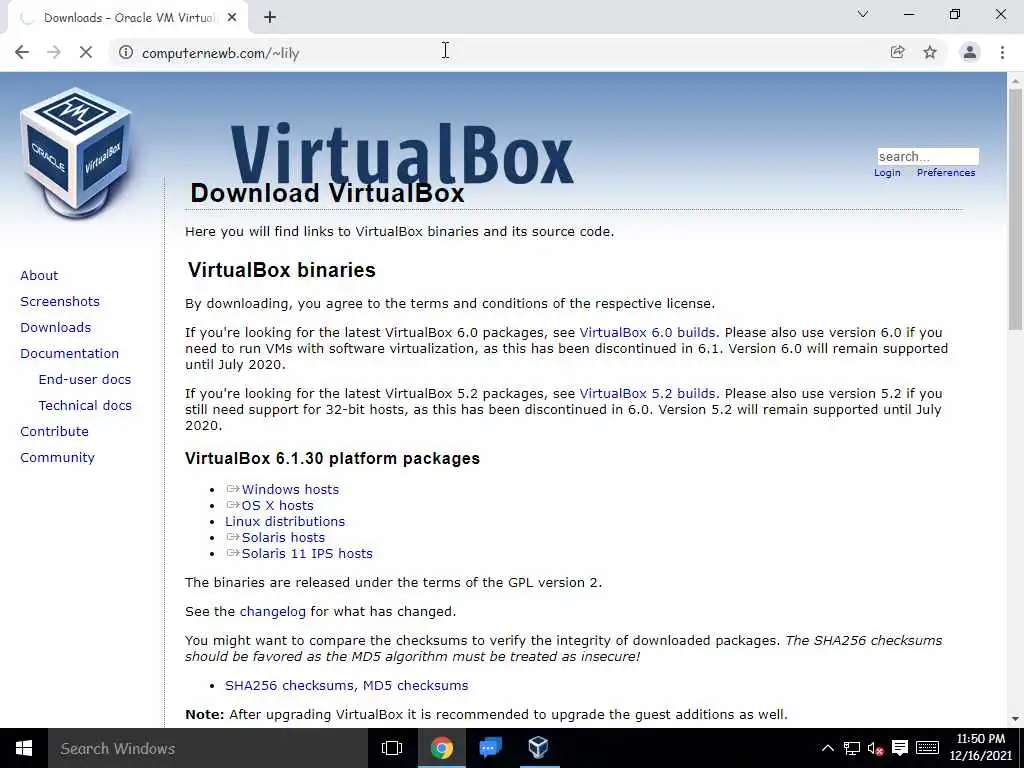
Task: Close the Downloads tab
Action: tap(232, 18)
